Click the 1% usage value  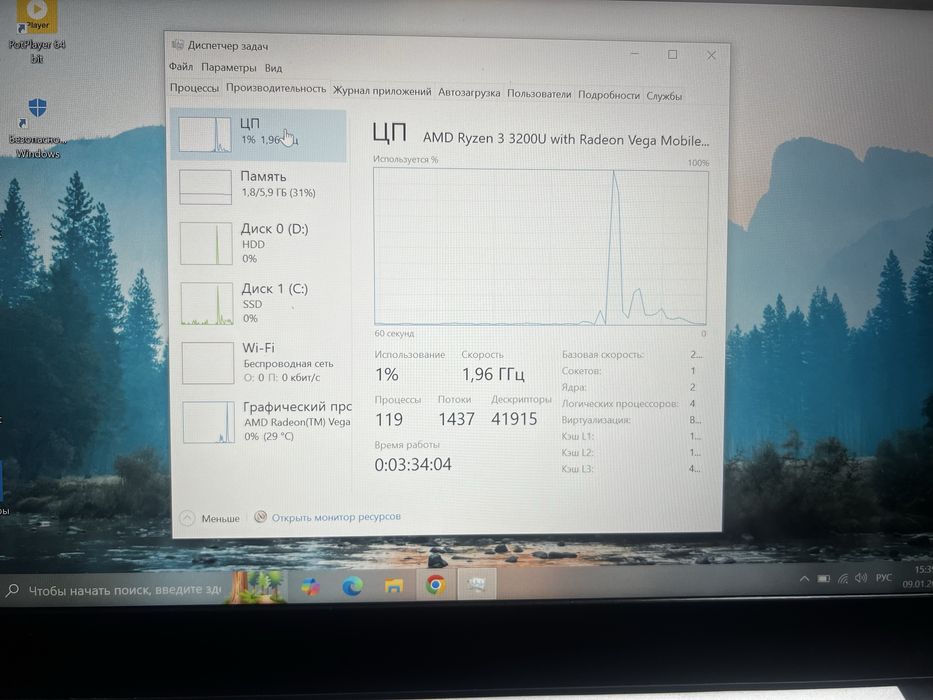[x=387, y=374]
